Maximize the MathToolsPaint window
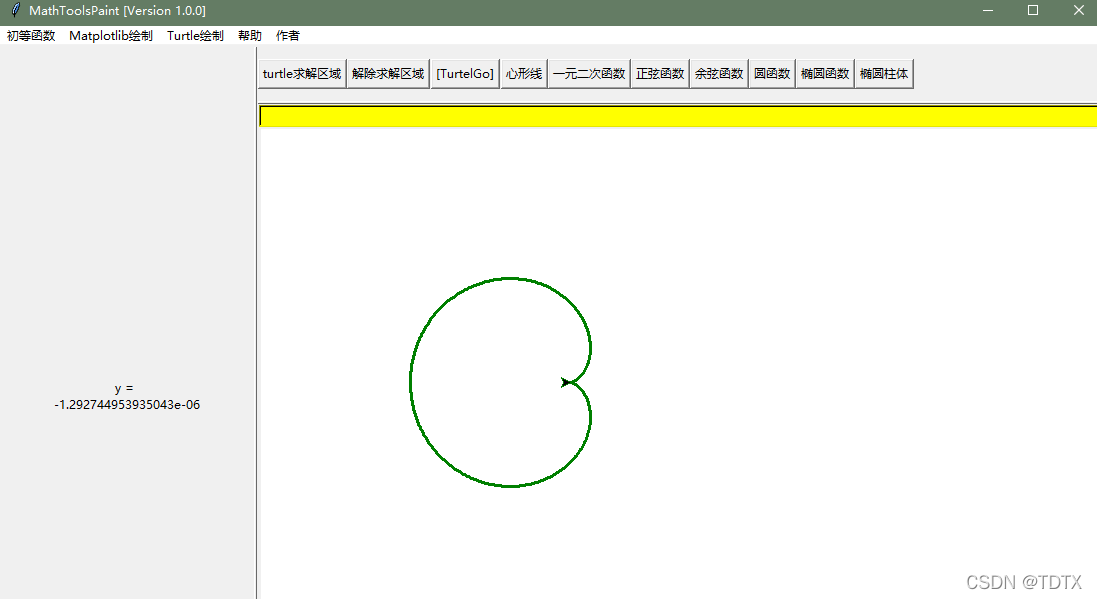The width and height of the screenshot is (1097, 599). point(1033,10)
